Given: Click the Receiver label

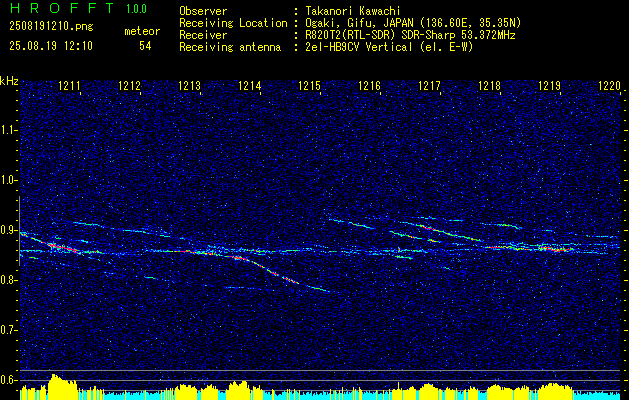Looking at the screenshot, I should (203, 35).
